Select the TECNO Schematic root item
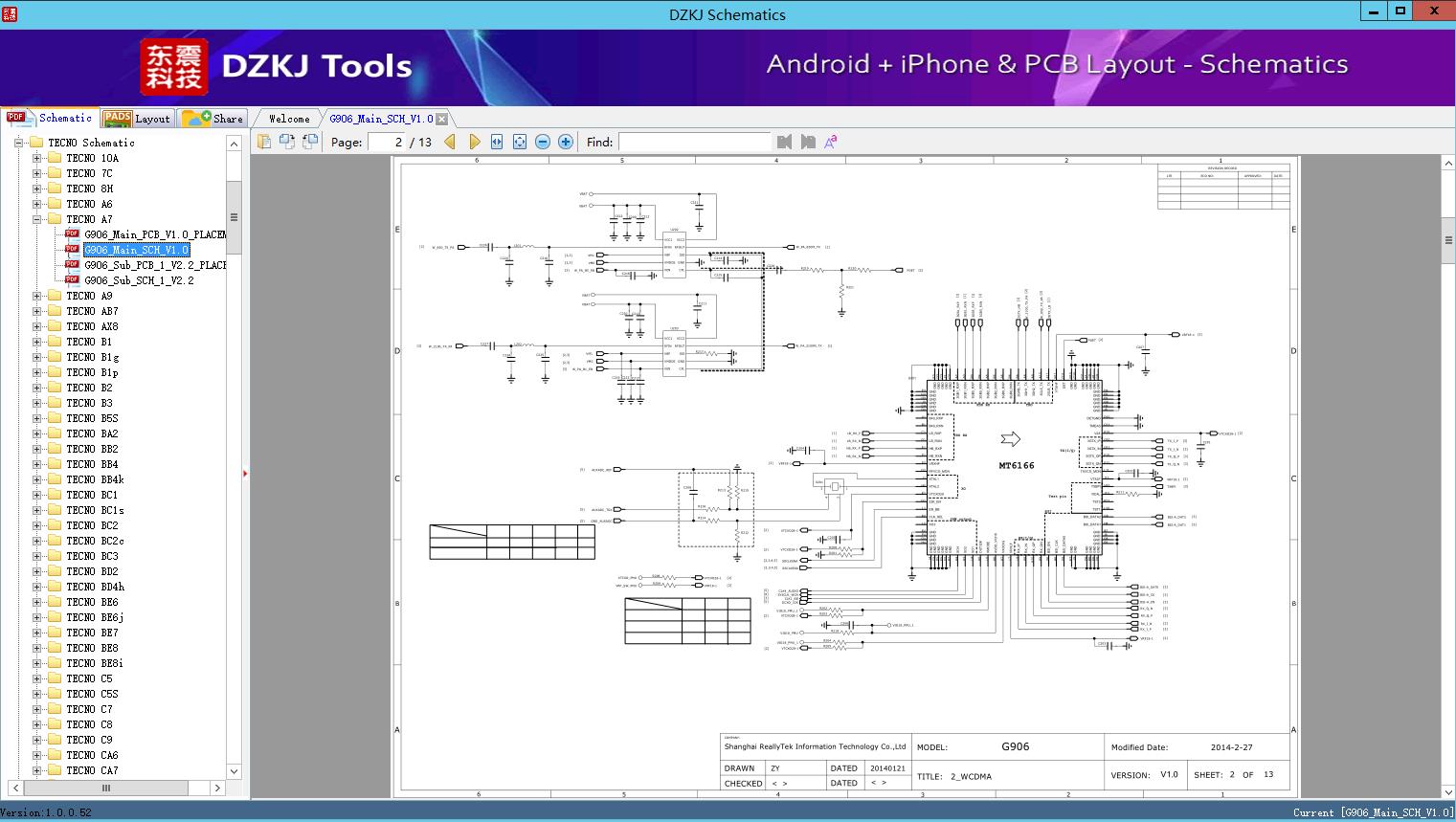The height and width of the screenshot is (822, 1456). [91, 143]
